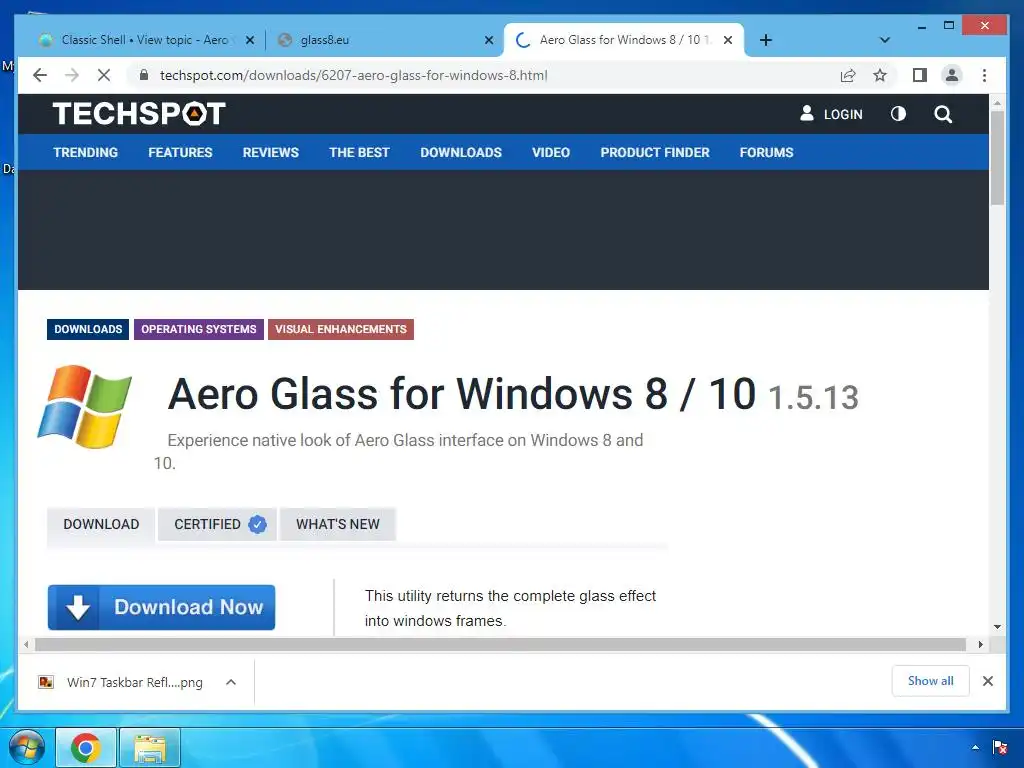1024x768 pixels.
Task: Open the TRENDING menu
Action: pyautogui.click(x=86, y=152)
